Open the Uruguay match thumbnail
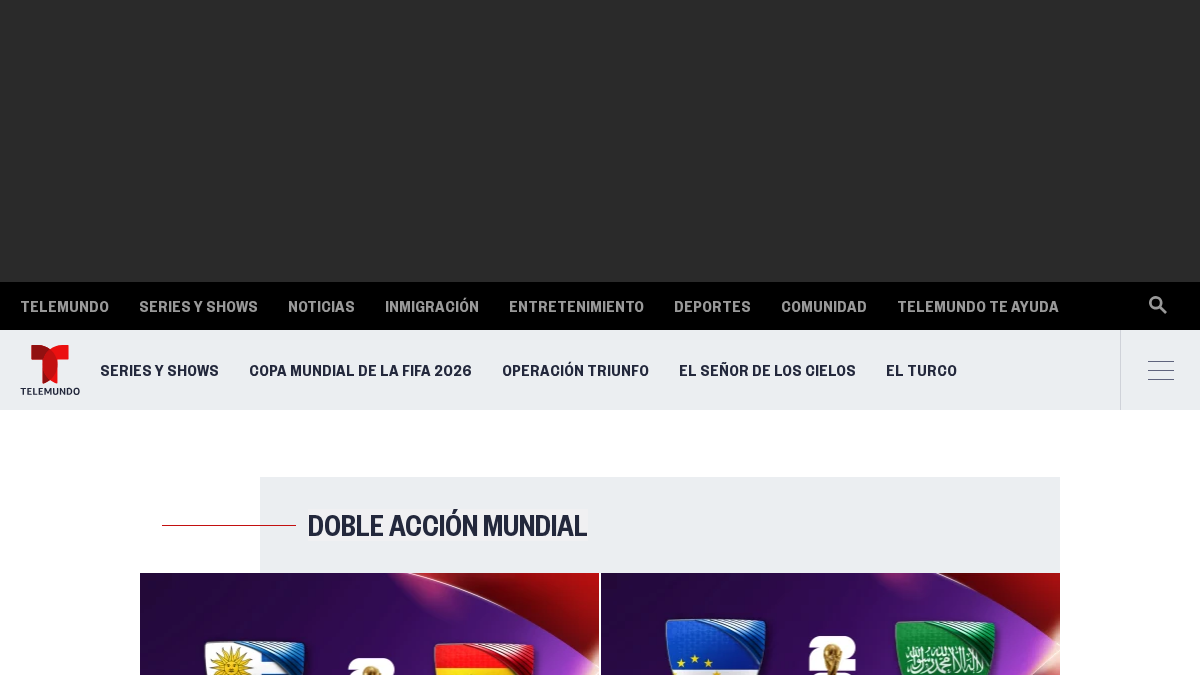 tap(369, 624)
